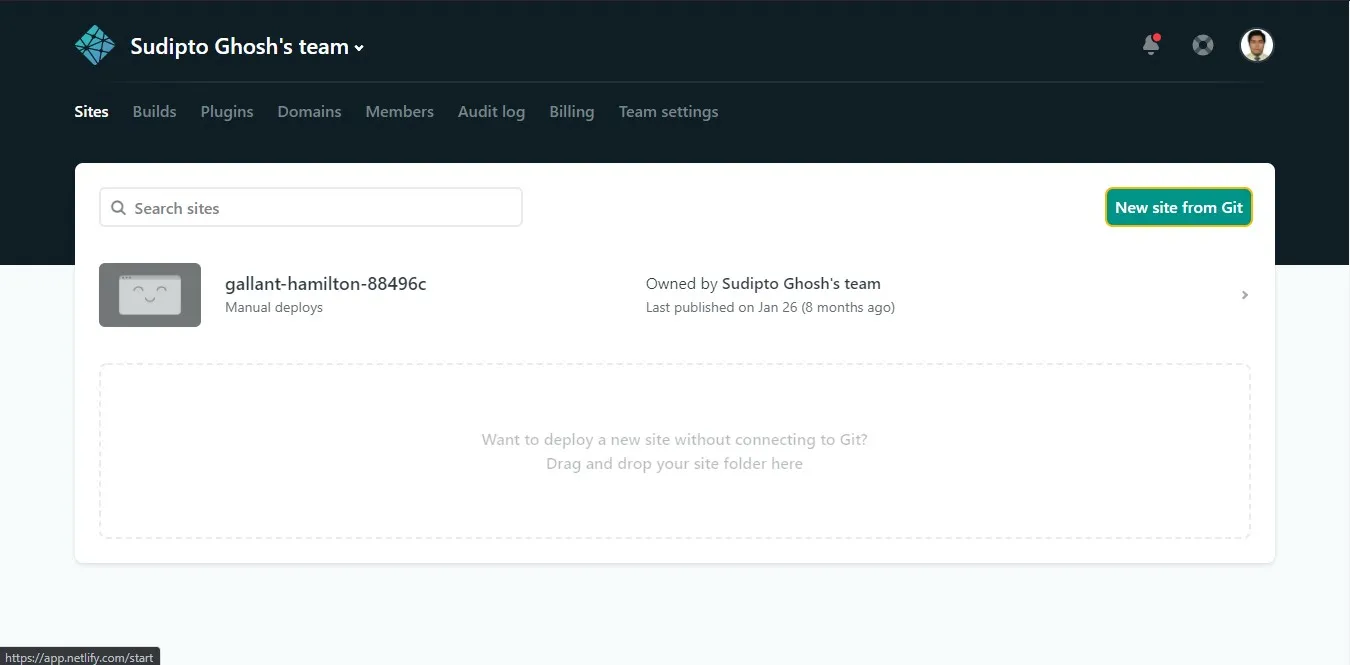Viewport: 1350px width, 665px height.
Task: Open the Billing section
Action: [571, 112]
